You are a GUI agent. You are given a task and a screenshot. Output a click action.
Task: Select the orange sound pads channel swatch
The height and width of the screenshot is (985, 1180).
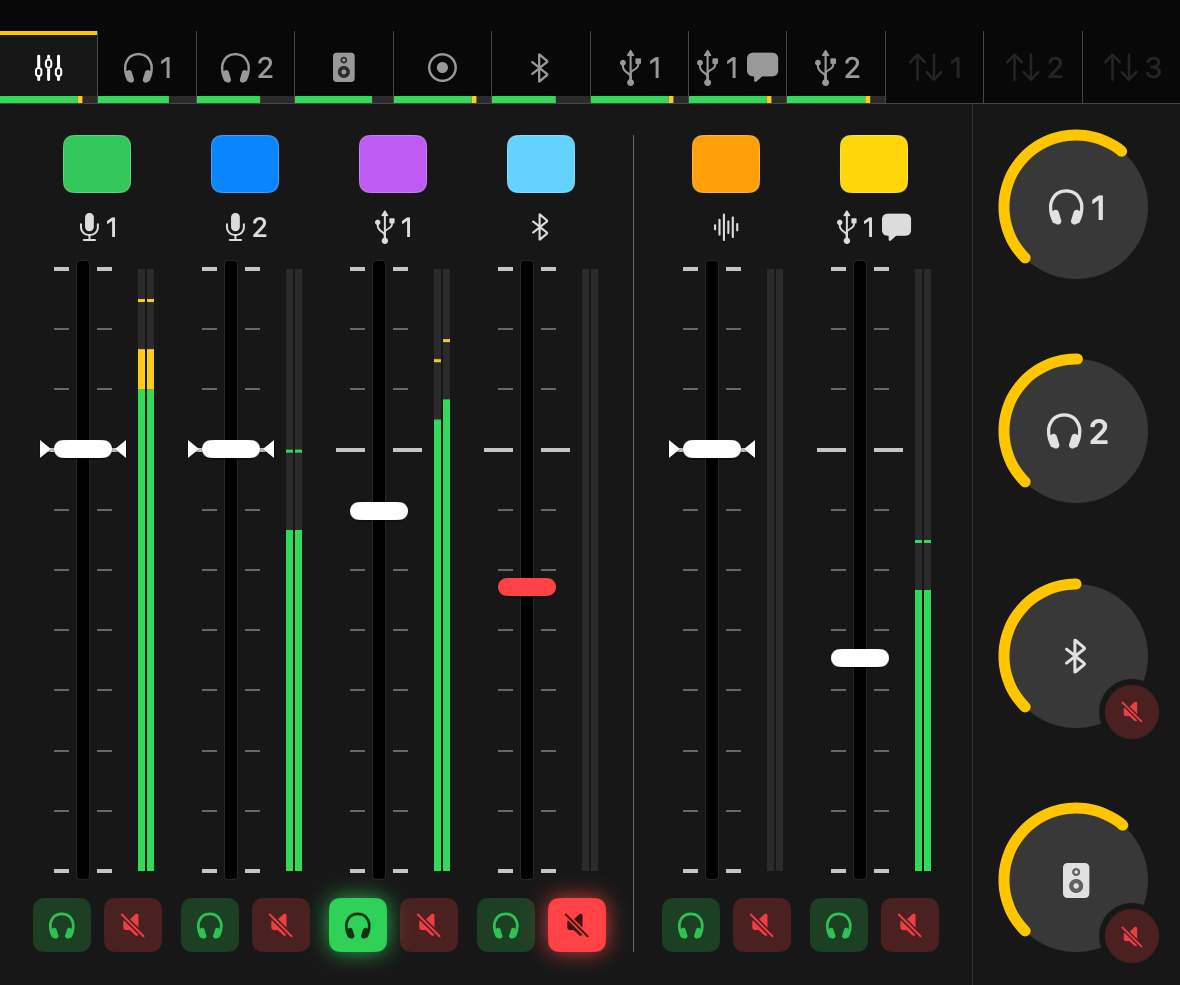[x=725, y=164]
